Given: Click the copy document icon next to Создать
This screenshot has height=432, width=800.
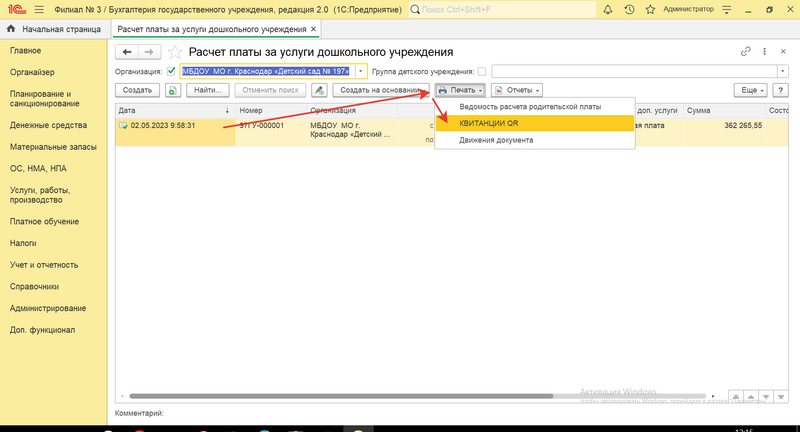Looking at the screenshot, I should pyautogui.click(x=173, y=90).
